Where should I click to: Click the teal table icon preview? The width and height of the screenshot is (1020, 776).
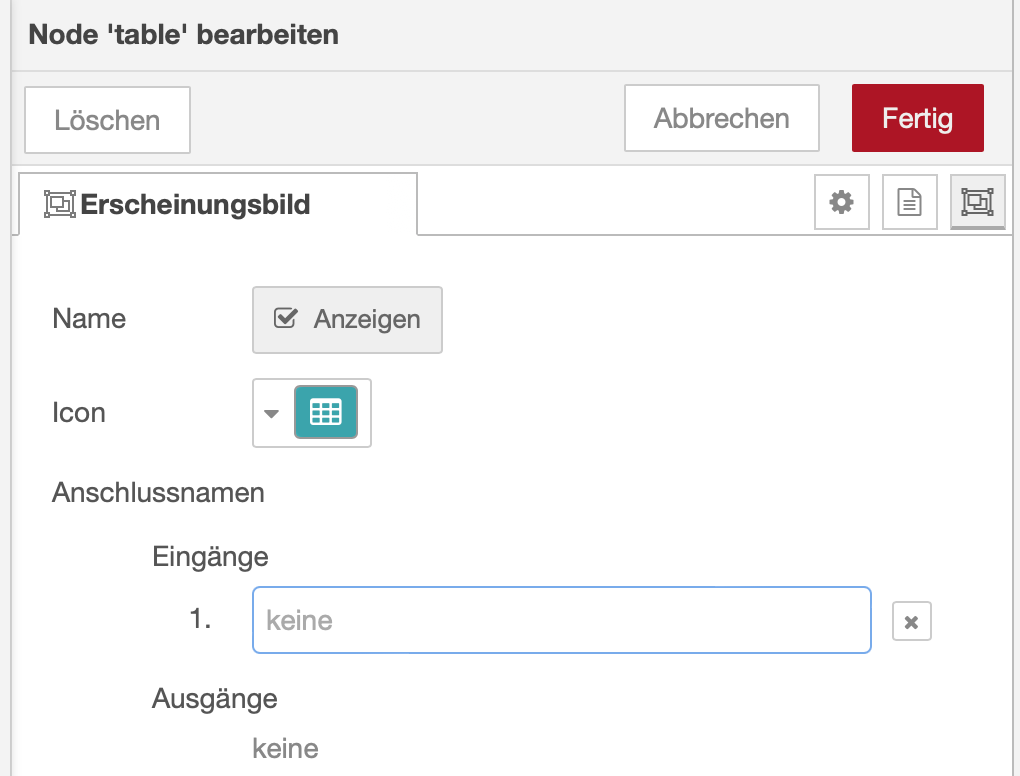coord(325,412)
